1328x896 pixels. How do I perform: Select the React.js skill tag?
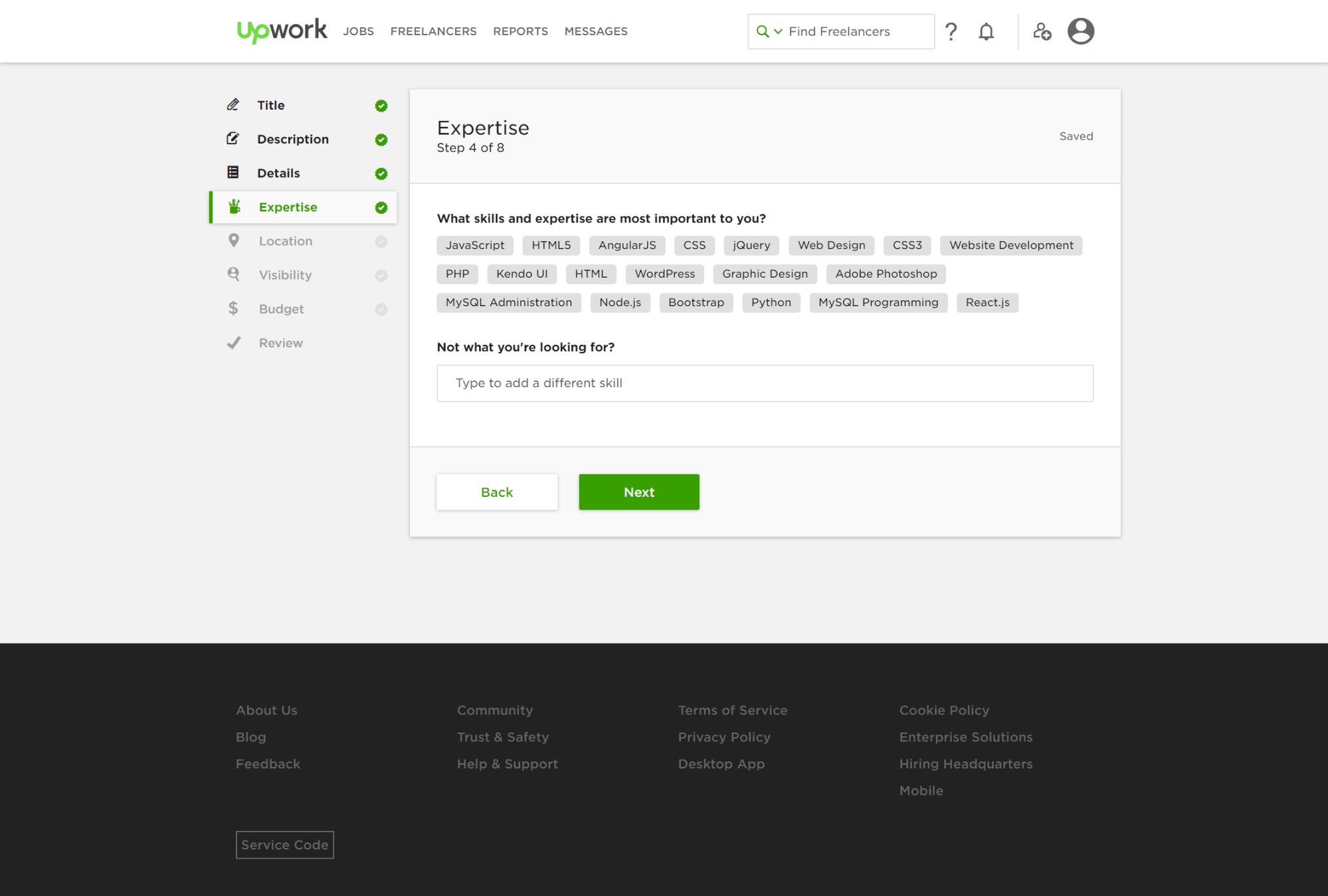click(988, 302)
